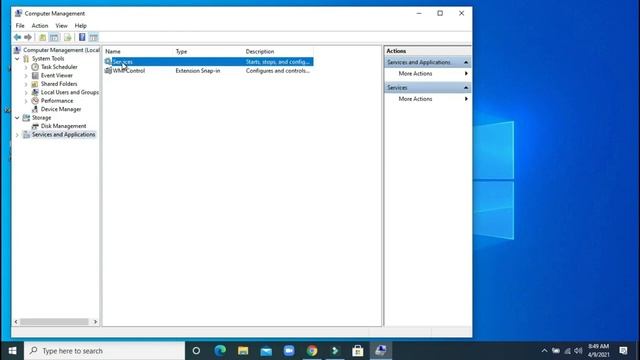Viewport: 640px width, 360px height.
Task: Click the Up one level toolbar icon
Action: [42, 38]
